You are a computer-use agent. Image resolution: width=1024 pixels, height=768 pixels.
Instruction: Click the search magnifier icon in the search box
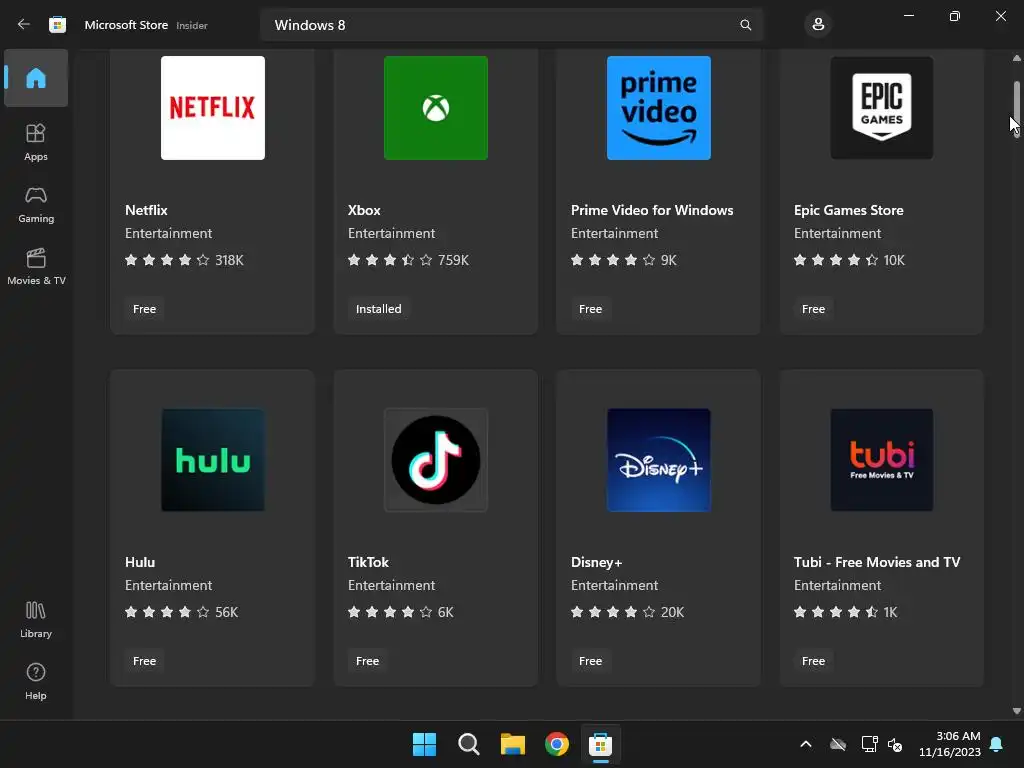pos(745,25)
